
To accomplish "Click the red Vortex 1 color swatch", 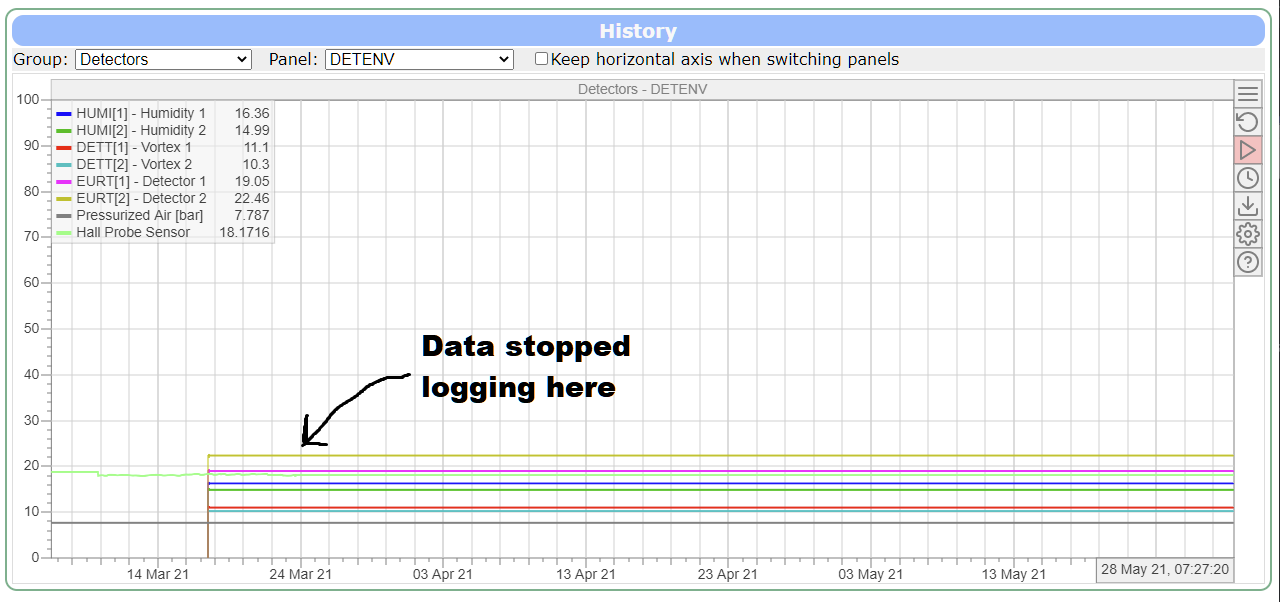I will 64,148.
